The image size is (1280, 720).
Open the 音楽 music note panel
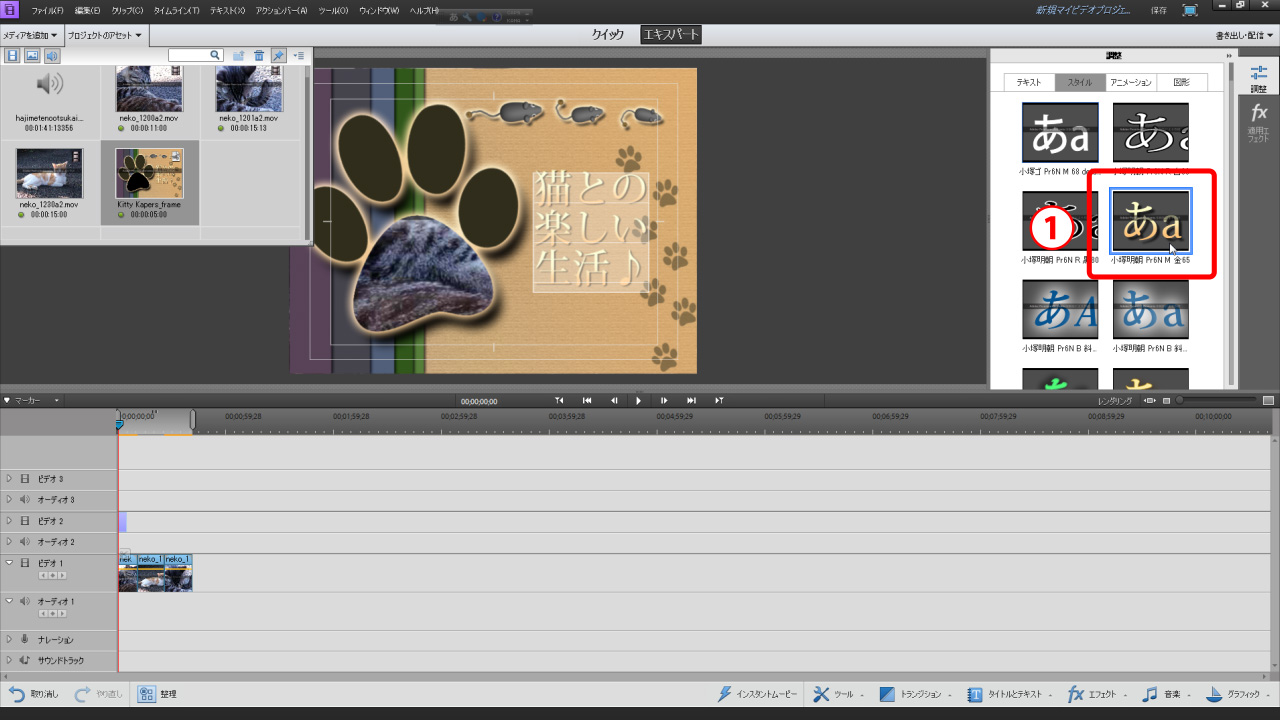pos(1151,694)
